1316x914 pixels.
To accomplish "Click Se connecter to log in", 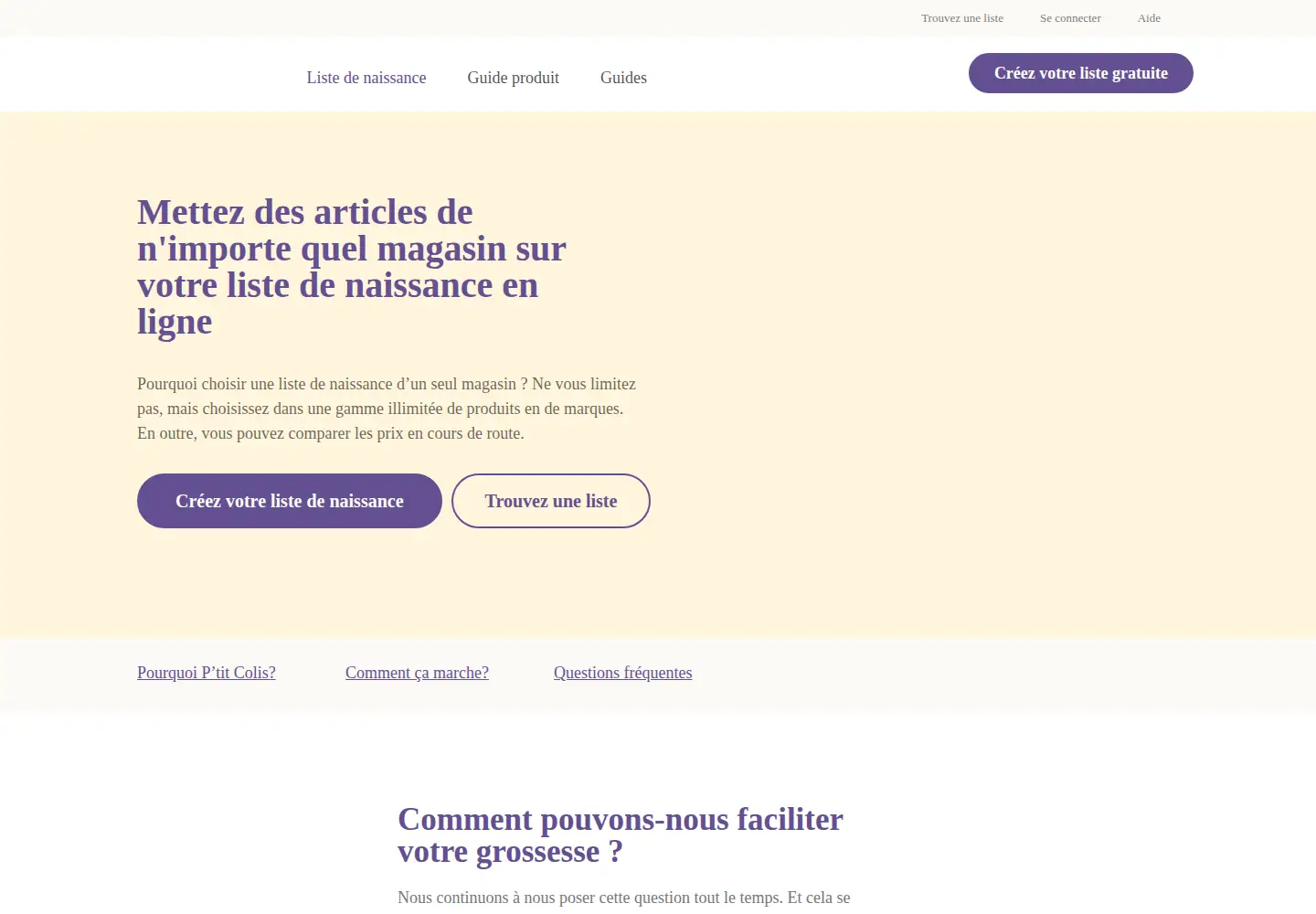I will [x=1070, y=18].
